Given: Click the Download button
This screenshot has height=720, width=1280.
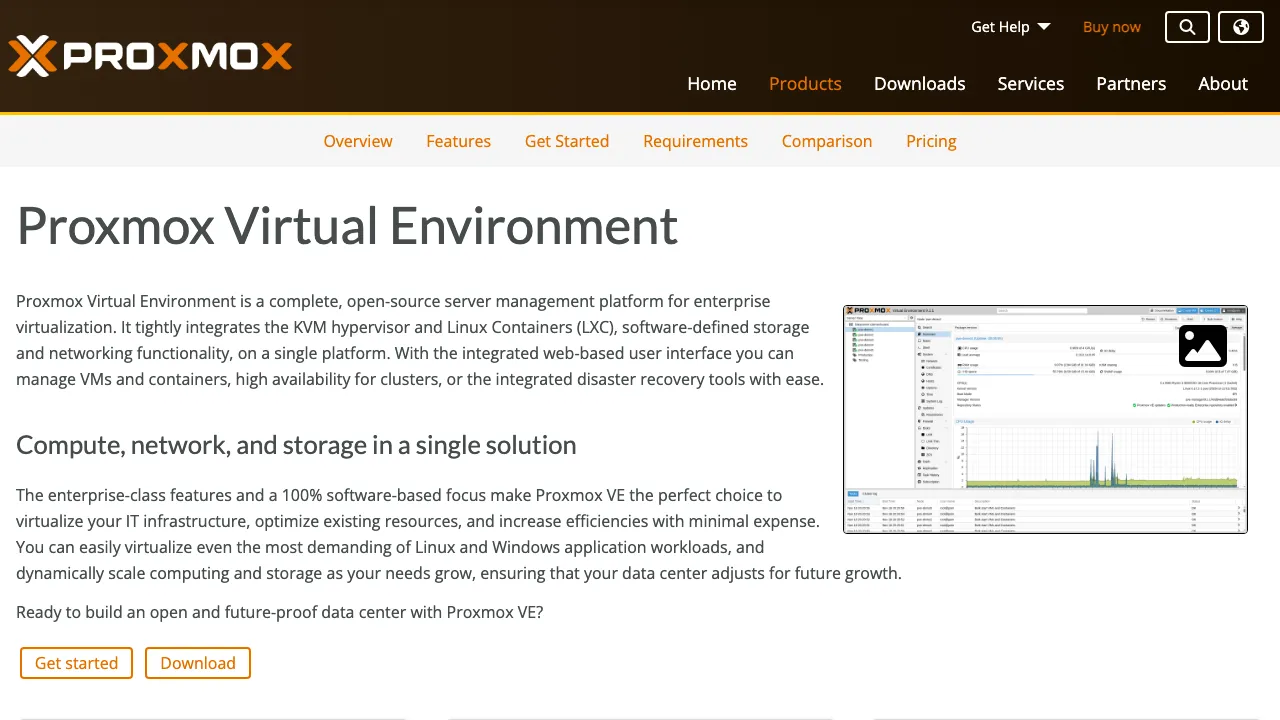Looking at the screenshot, I should (x=197, y=663).
